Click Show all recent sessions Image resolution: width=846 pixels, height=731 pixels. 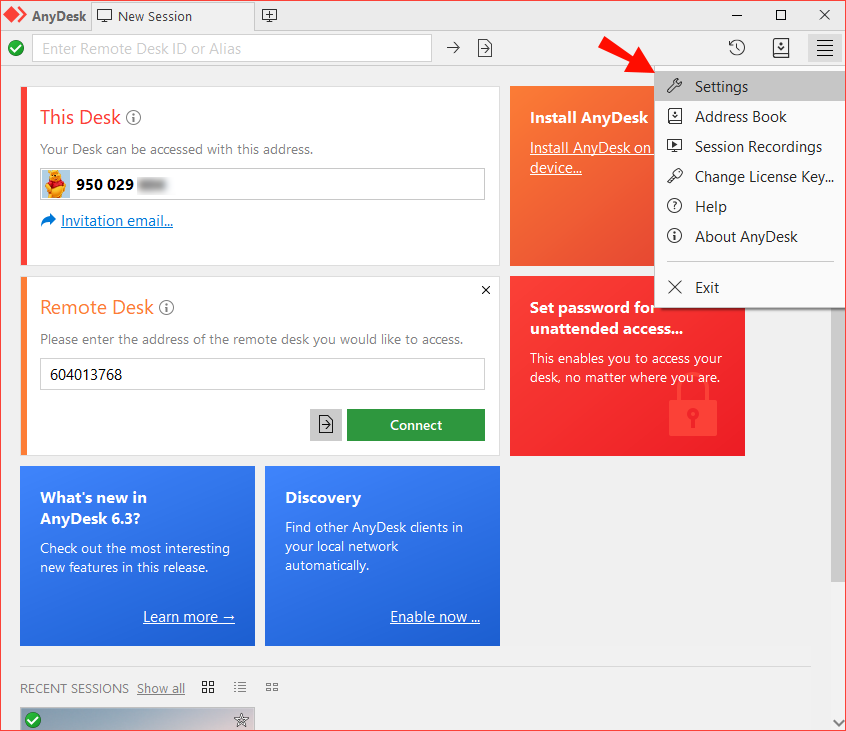coord(161,688)
